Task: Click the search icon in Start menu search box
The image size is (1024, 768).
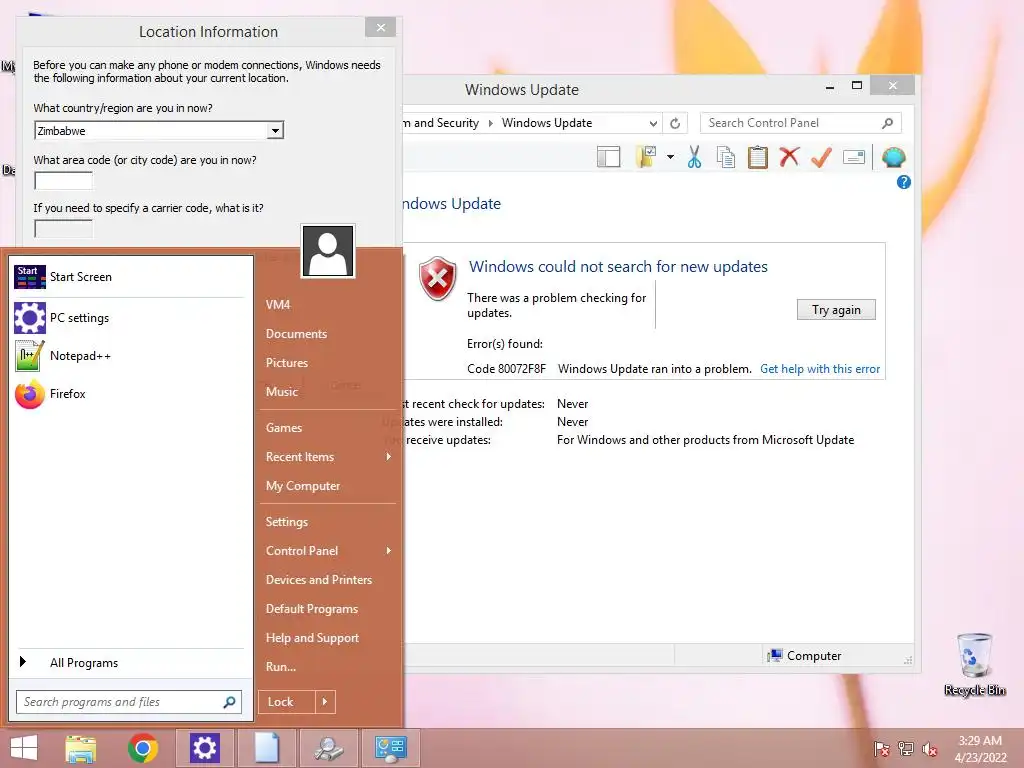Action: pos(229,702)
